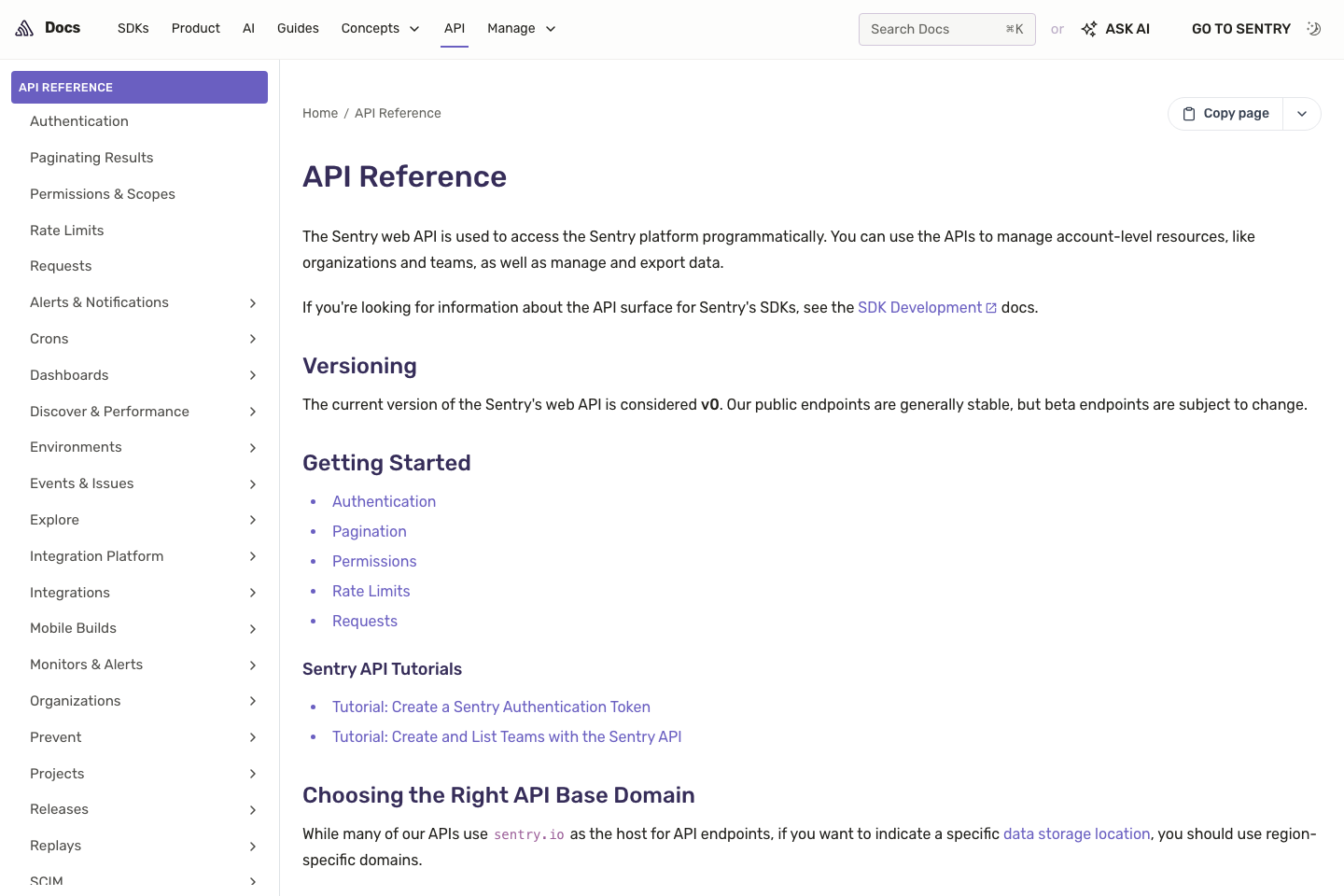This screenshot has width=1344, height=896.
Task: Open the Concepts dropdown menu
Action: (380, 28)
